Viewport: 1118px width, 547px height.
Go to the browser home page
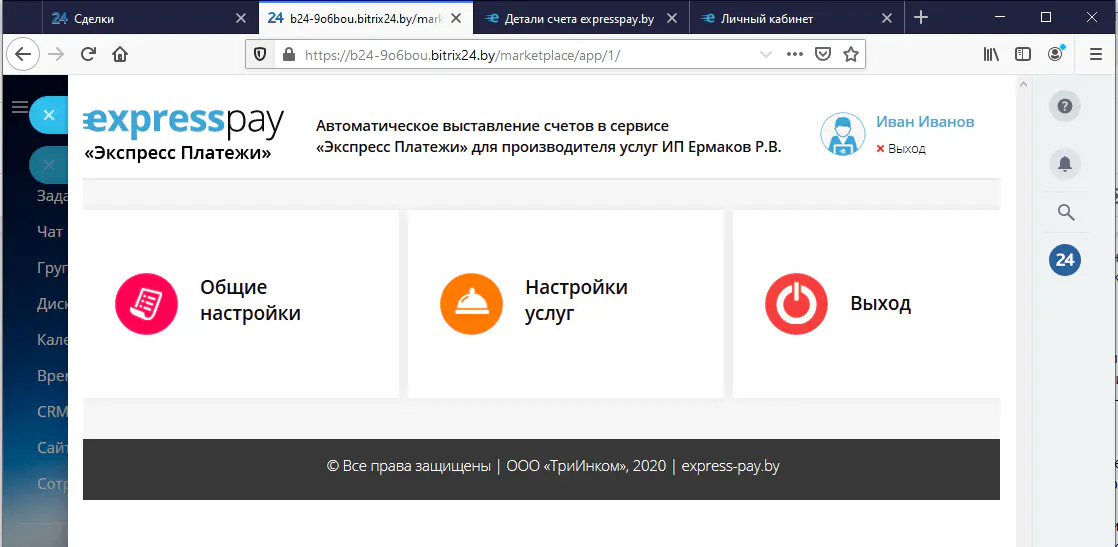tap(120, 54)
